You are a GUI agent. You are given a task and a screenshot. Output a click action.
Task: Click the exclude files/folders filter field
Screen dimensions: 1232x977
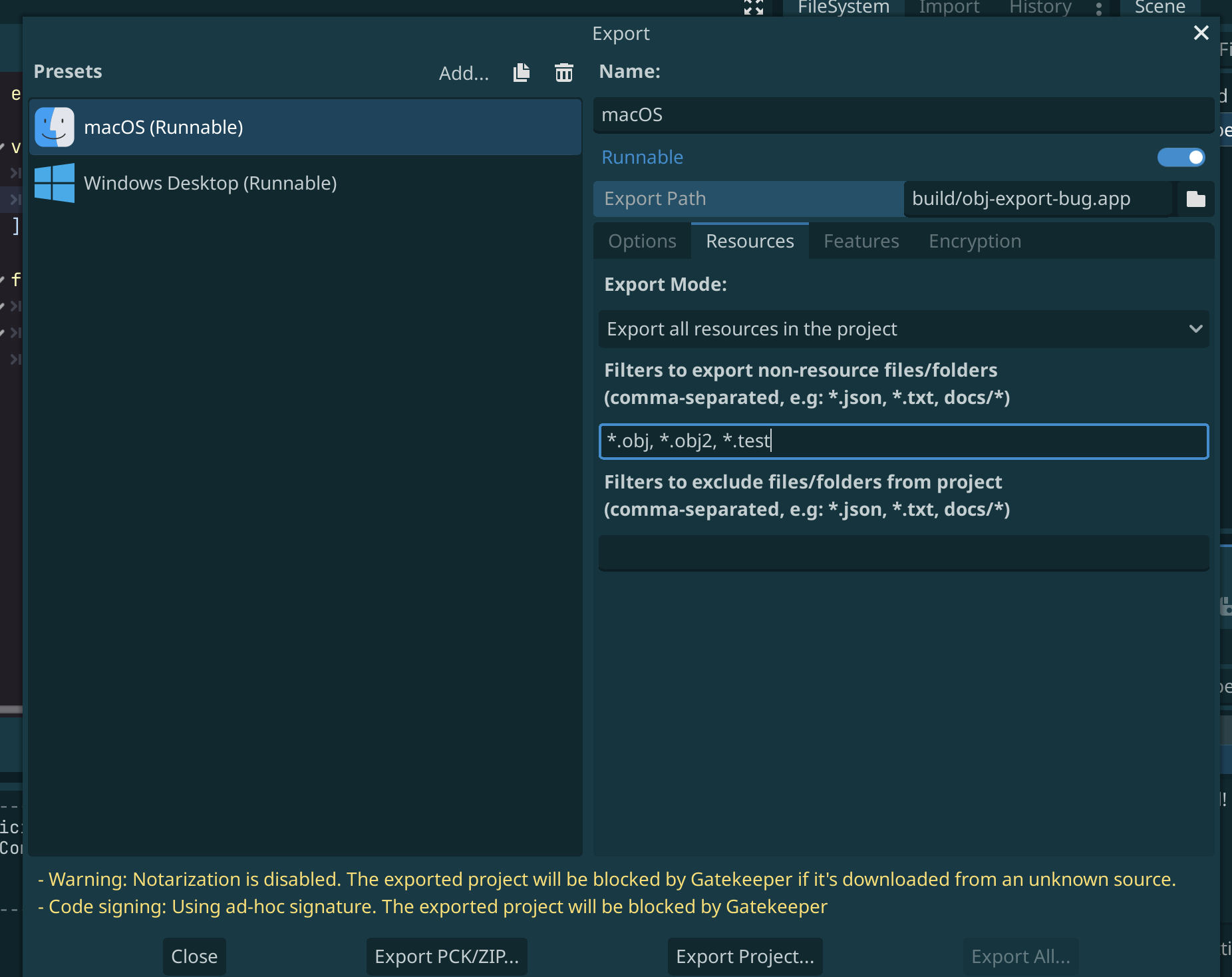(903, 553)
